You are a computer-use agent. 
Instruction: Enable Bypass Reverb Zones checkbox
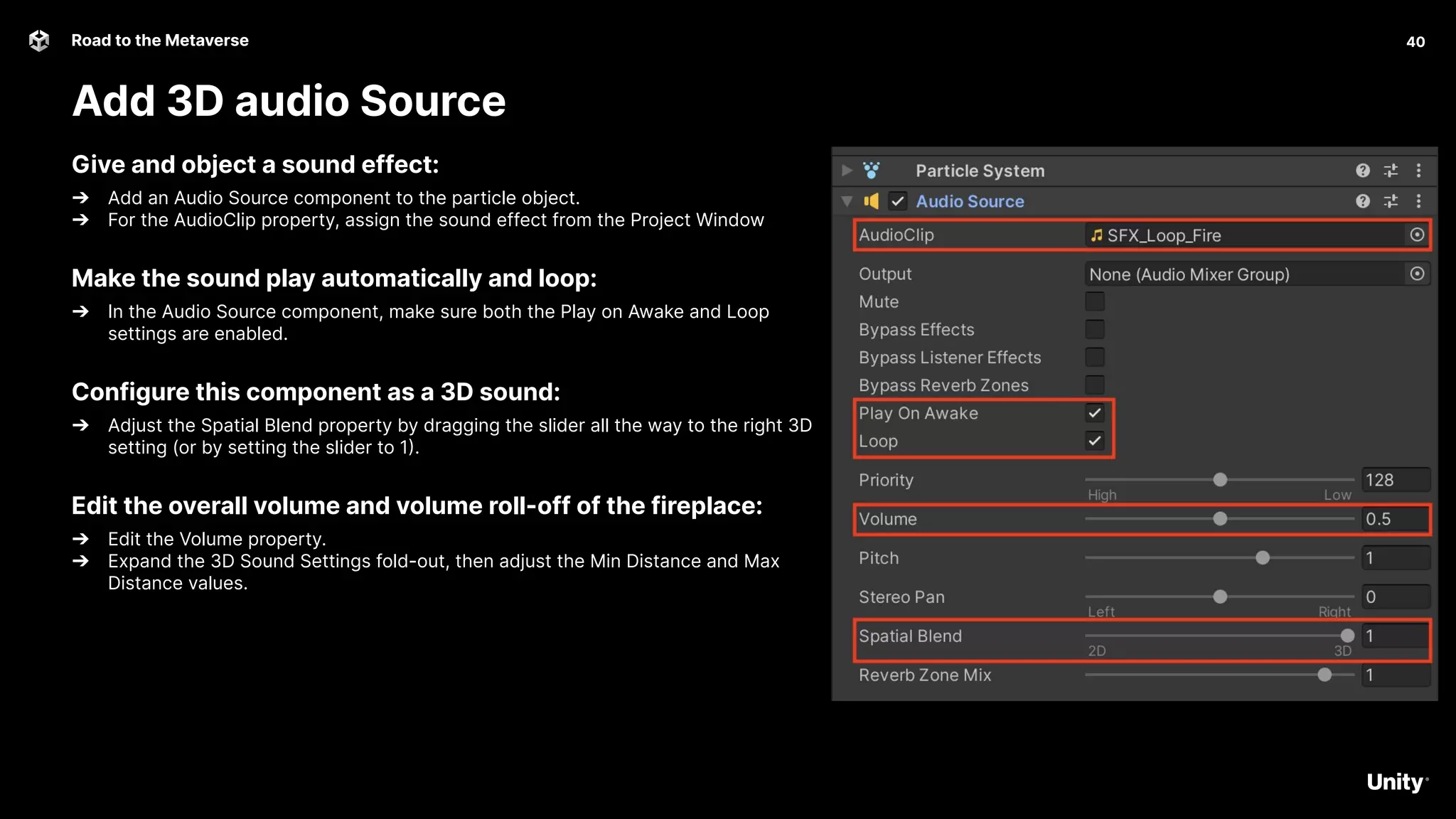[x=1095, y=385]
